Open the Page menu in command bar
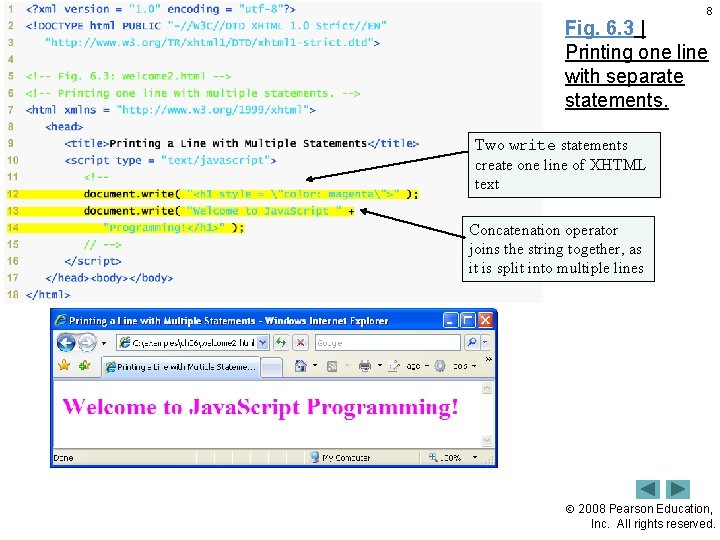 coord(408,366)
